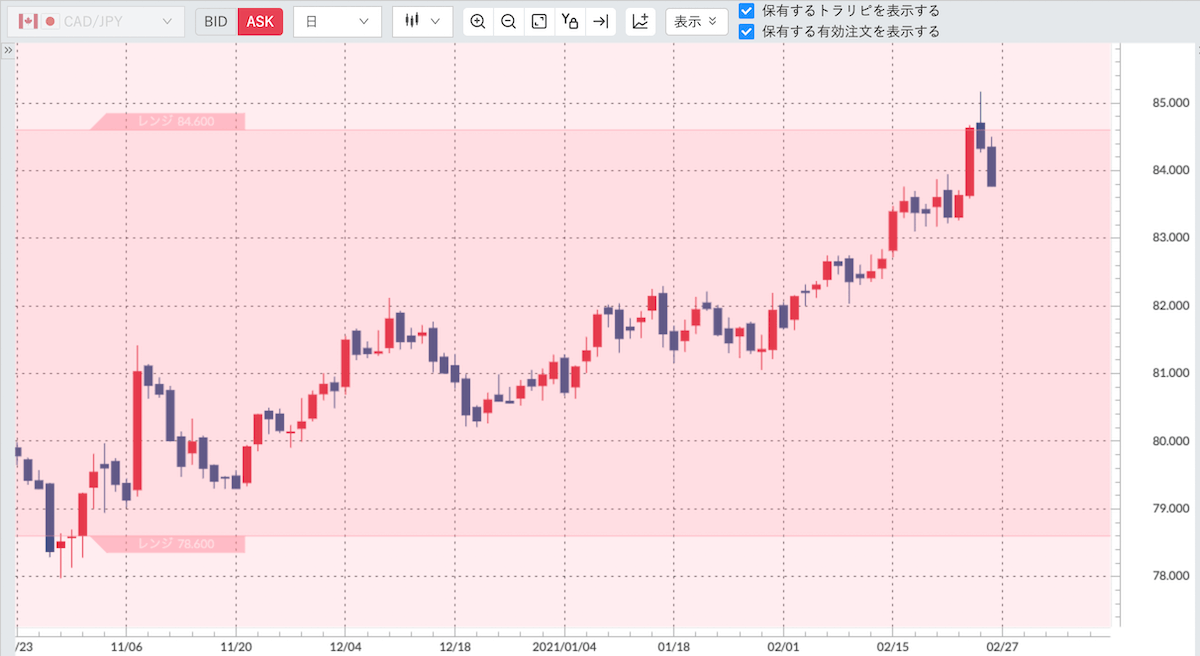This screenshot has width=1200, height=656.
Task: Open the add indicator chart icon
Action: coord(641,21)
